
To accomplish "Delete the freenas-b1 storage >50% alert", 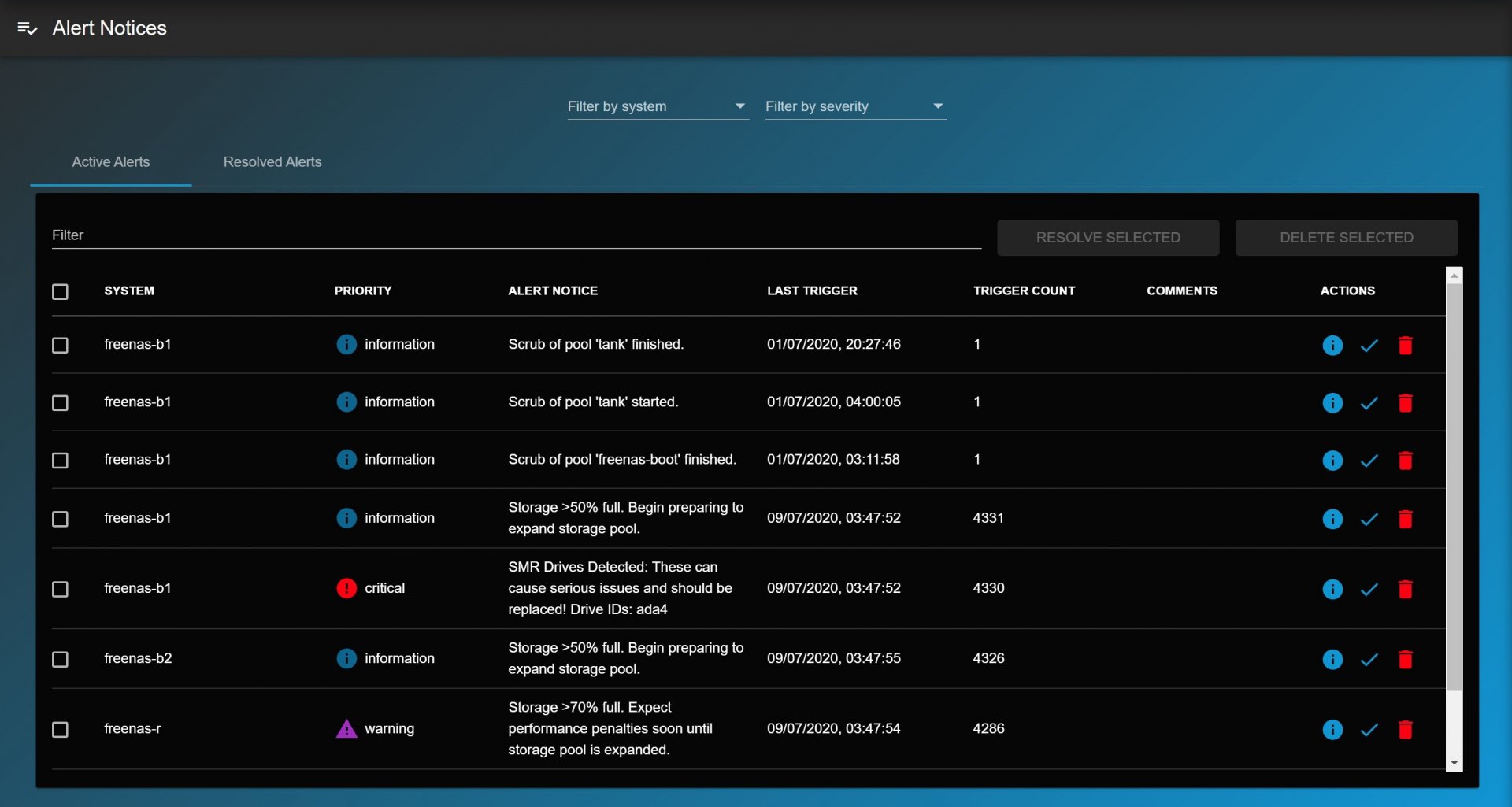I will point(1406,519).
